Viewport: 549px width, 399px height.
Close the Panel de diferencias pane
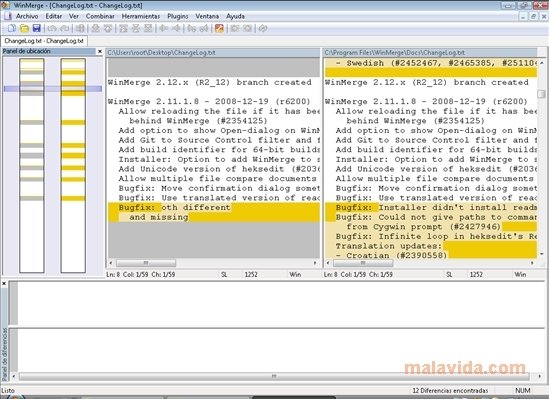[4, 284]
